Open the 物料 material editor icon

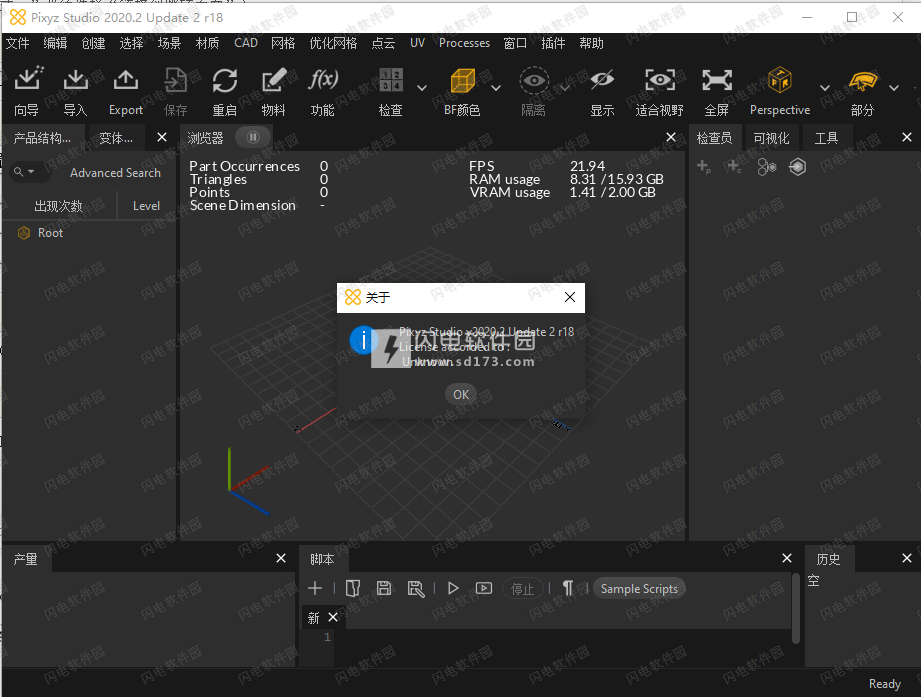pos(274,80)
